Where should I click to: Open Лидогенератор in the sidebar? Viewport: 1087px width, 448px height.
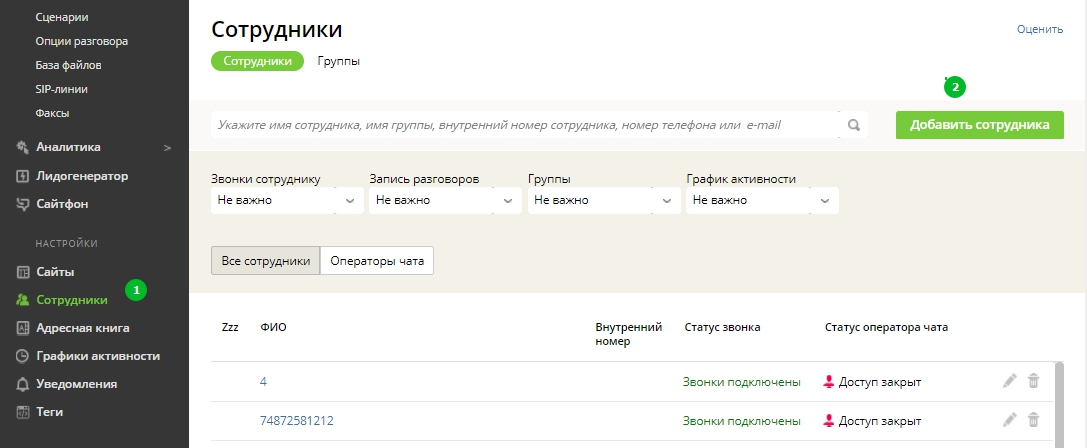[82, 176]
